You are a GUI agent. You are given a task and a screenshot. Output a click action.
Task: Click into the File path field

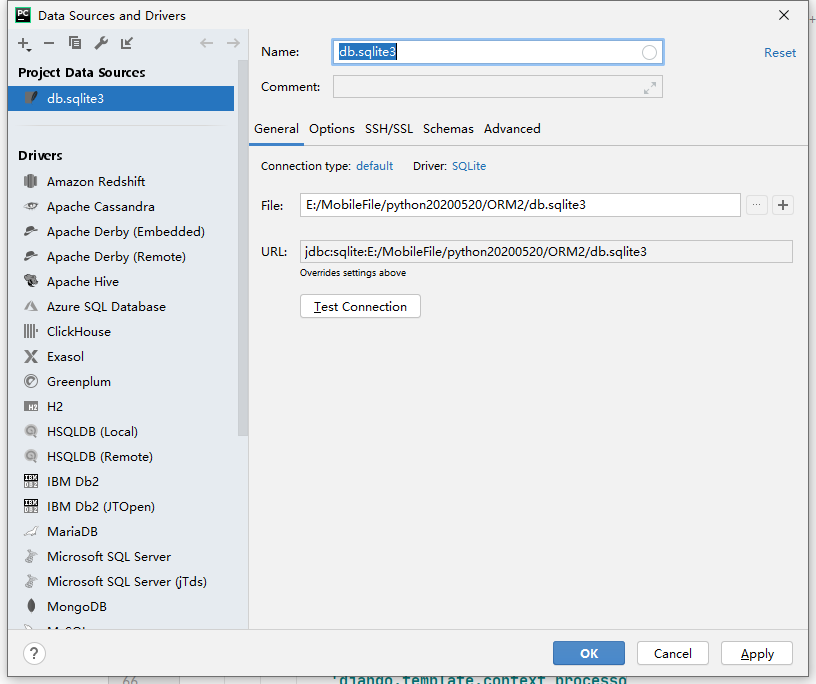(520, 205)
